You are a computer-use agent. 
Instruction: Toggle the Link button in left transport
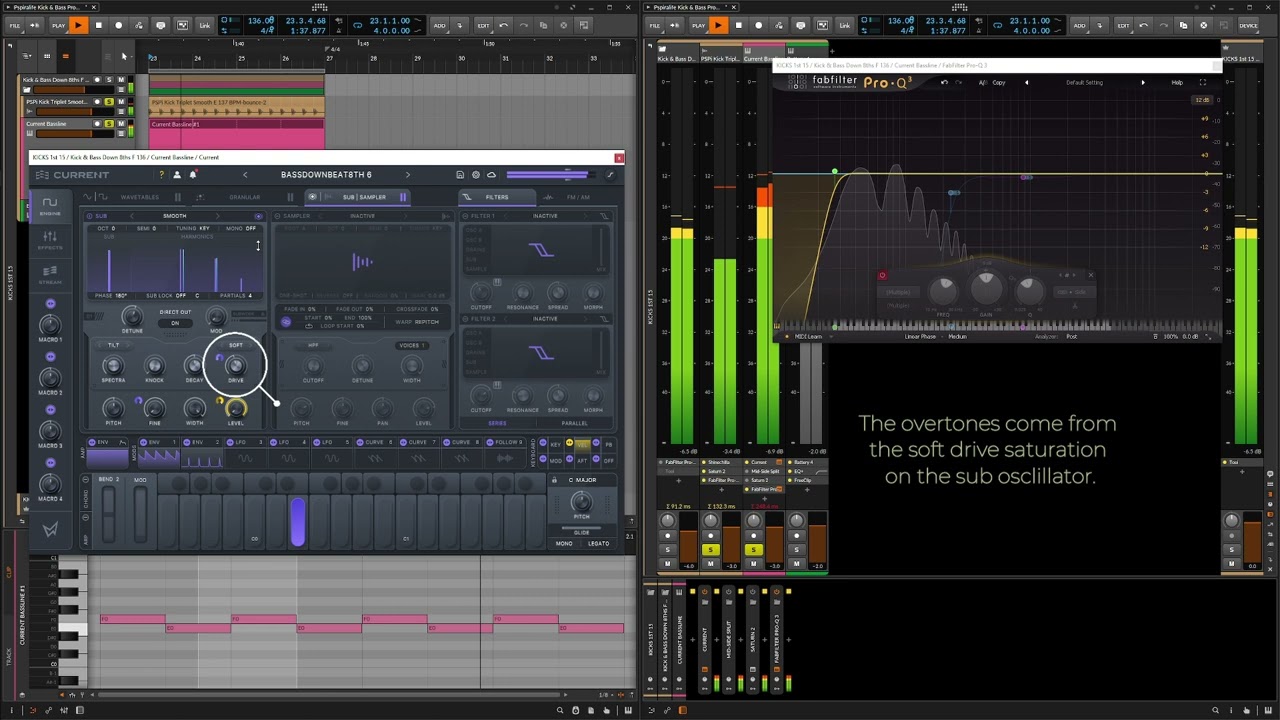[205, 25]
